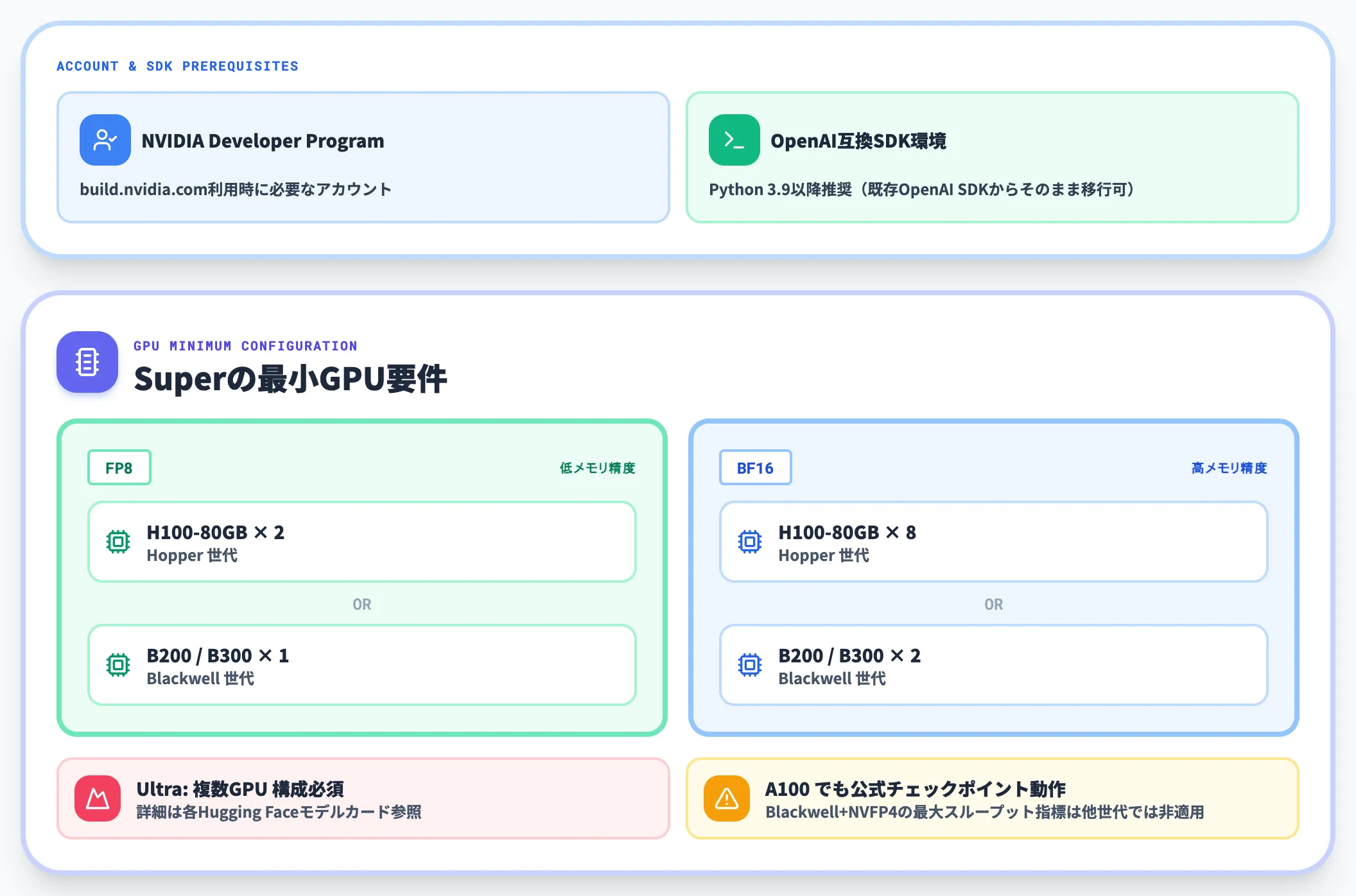Click the purple chip icon next to Superの最小GPU要件

87,362
